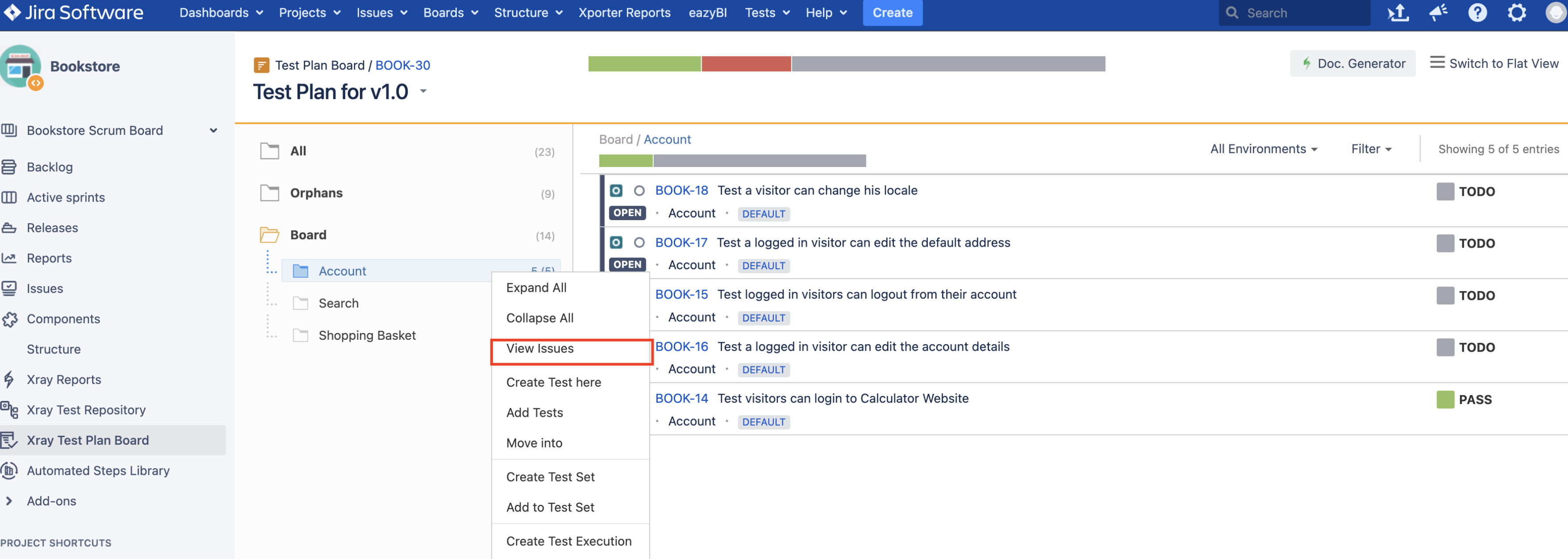Open the Dashboards dropdown menu
Viewport: 1568px width, 559px height.
[221, 13]
